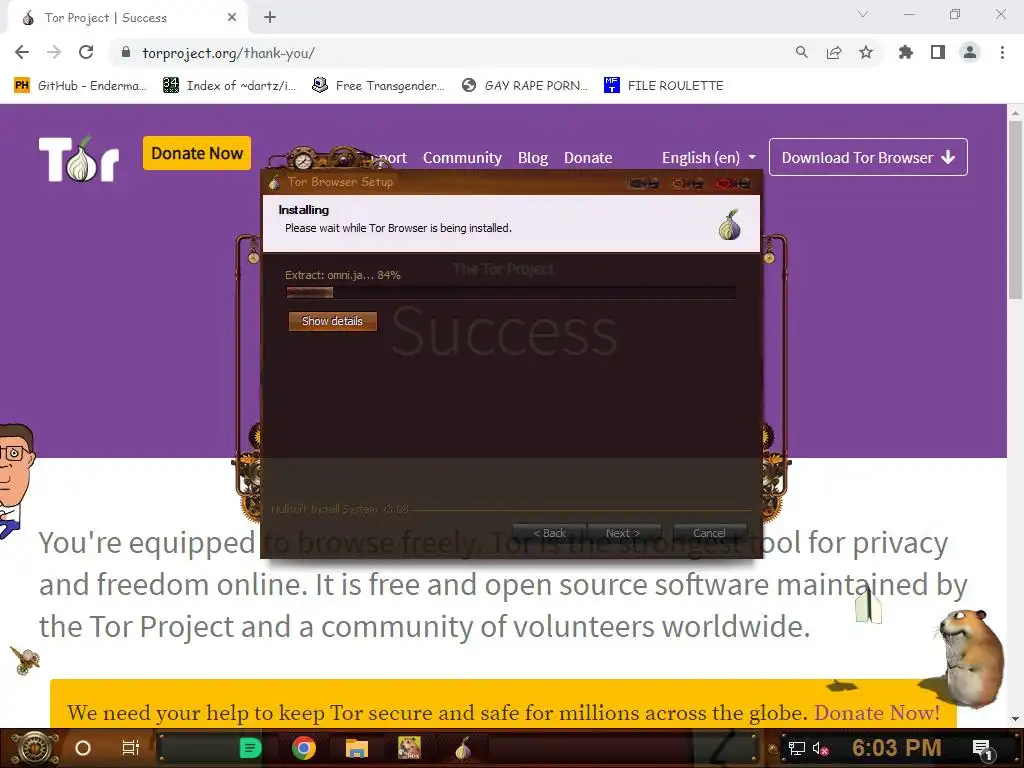Click the Chrome tab search chevron
This screenshot has width=1024, height=768.
point(863,14)
